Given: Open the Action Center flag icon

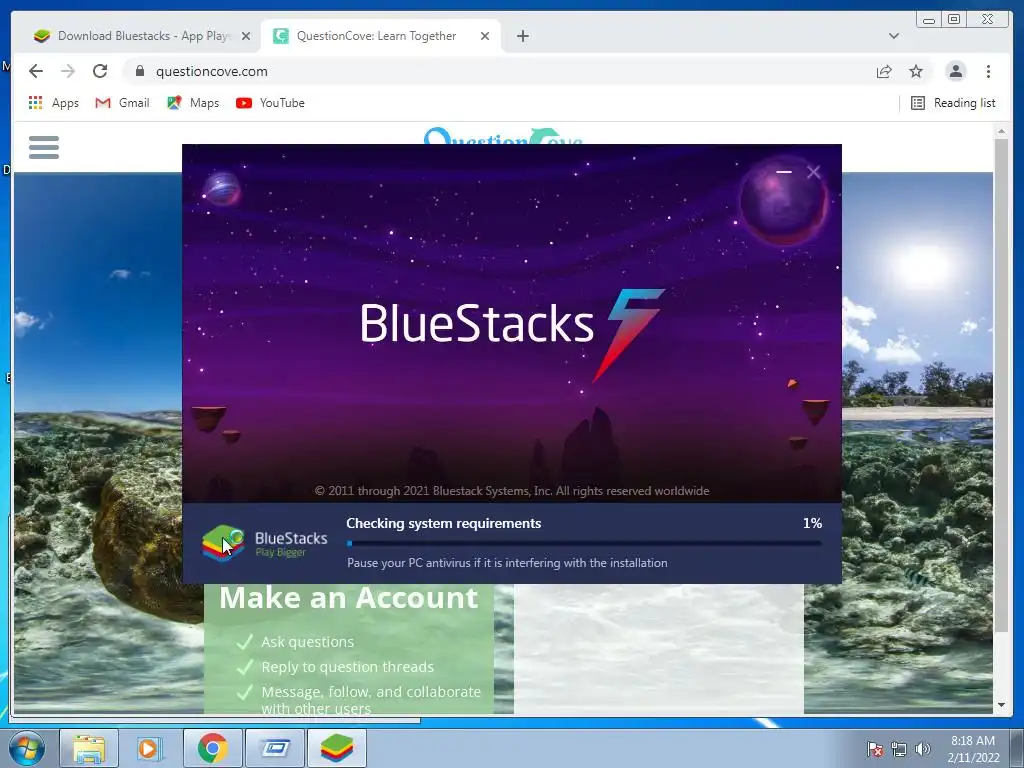Looking at the screenshot, I should point(875,749).
